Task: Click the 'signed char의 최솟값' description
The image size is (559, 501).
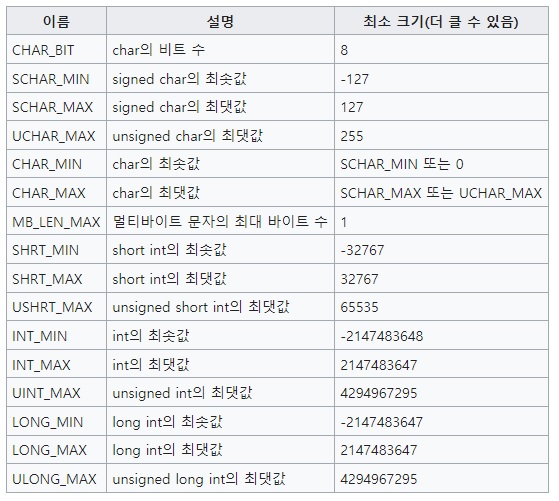Action: tap(179, 78)
